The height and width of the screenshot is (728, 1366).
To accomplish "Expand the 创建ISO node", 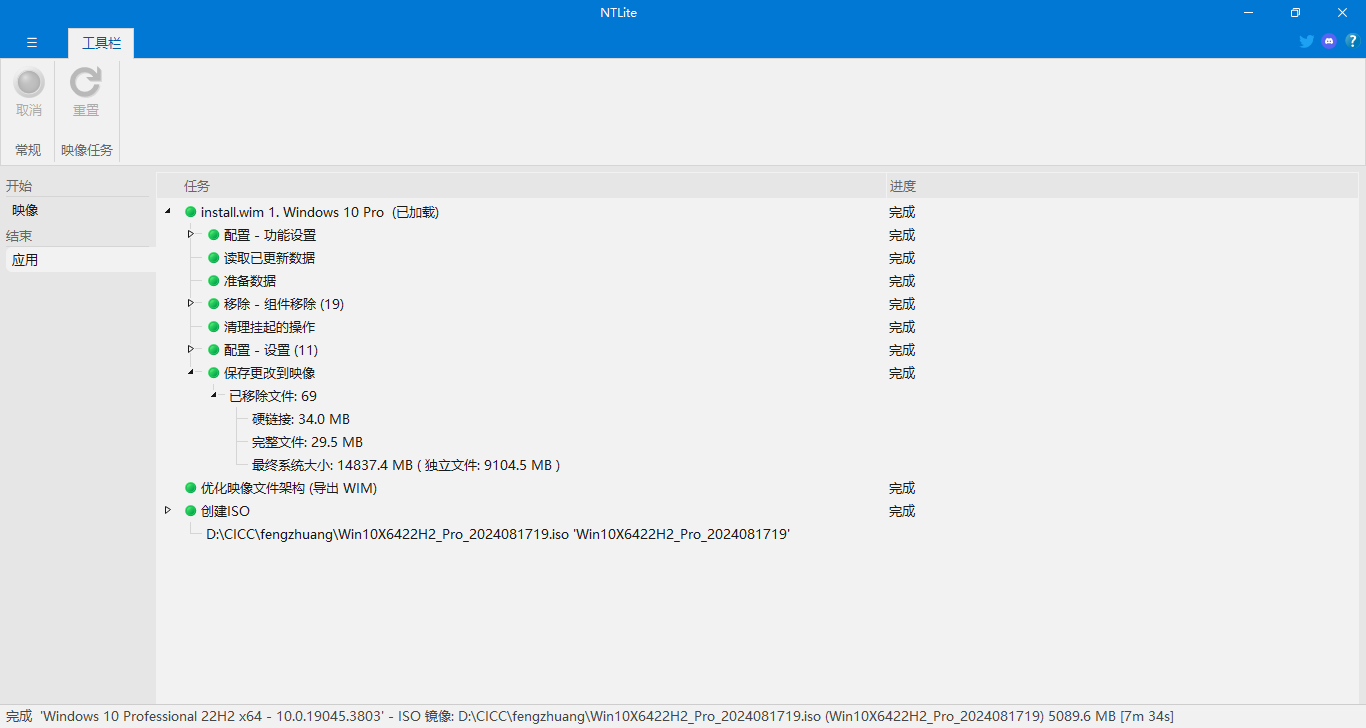I will click(168, 510).
